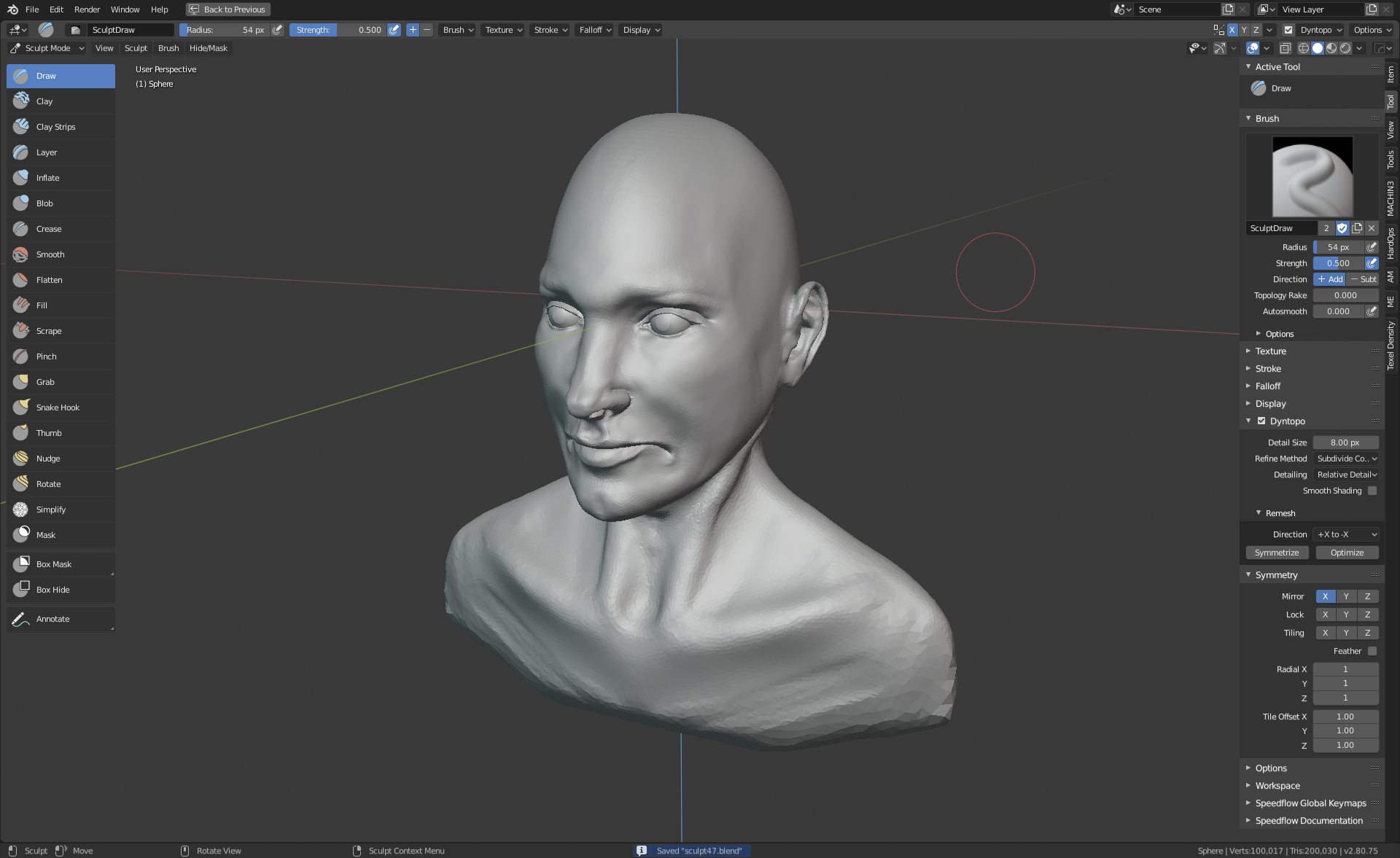Viewport: 1400px width, 858px height.
Task: Select the Crease brush tool
Action: pyautogui.click(x=48, y=229)
